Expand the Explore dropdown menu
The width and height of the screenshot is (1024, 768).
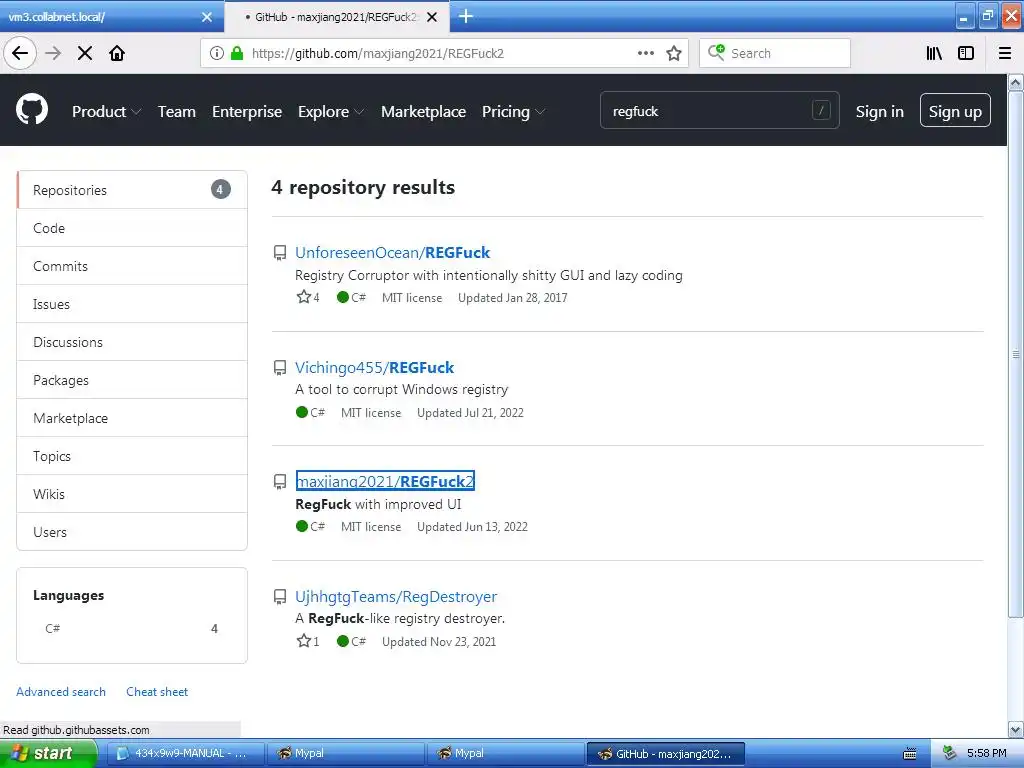click(331, 112)
